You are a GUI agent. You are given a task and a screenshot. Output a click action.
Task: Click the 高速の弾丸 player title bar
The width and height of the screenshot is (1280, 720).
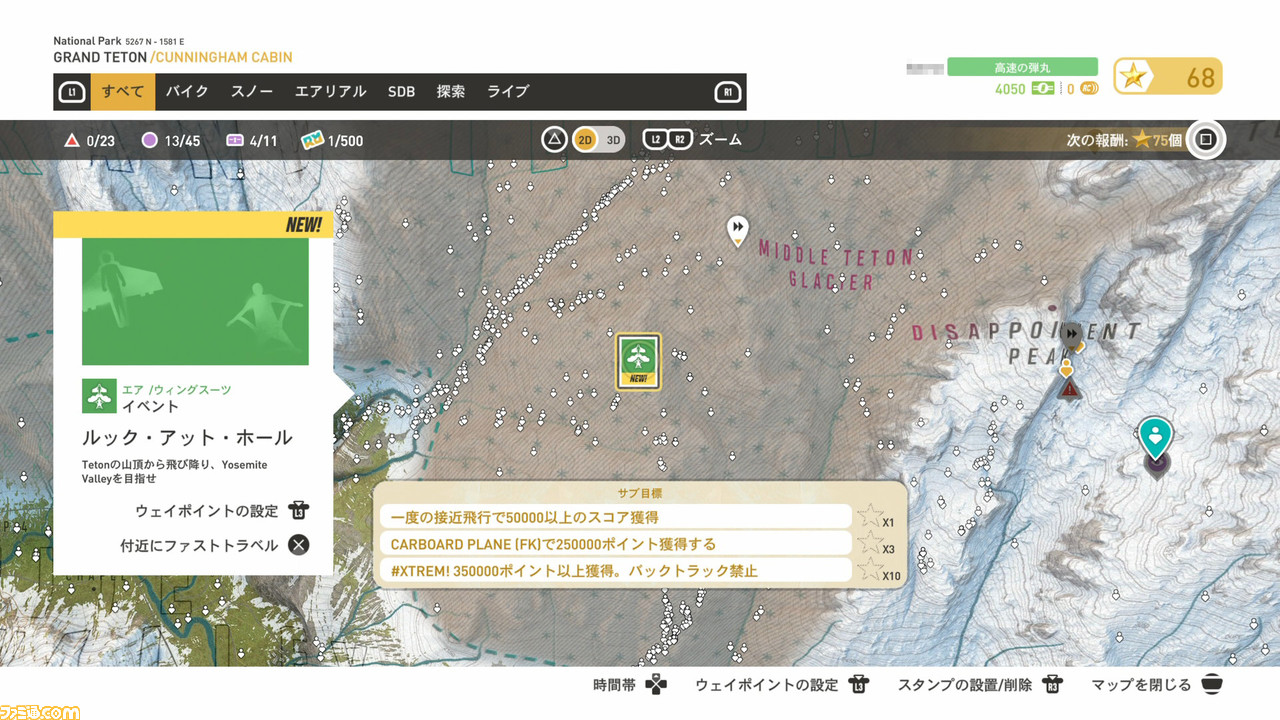pos(1022,67)
